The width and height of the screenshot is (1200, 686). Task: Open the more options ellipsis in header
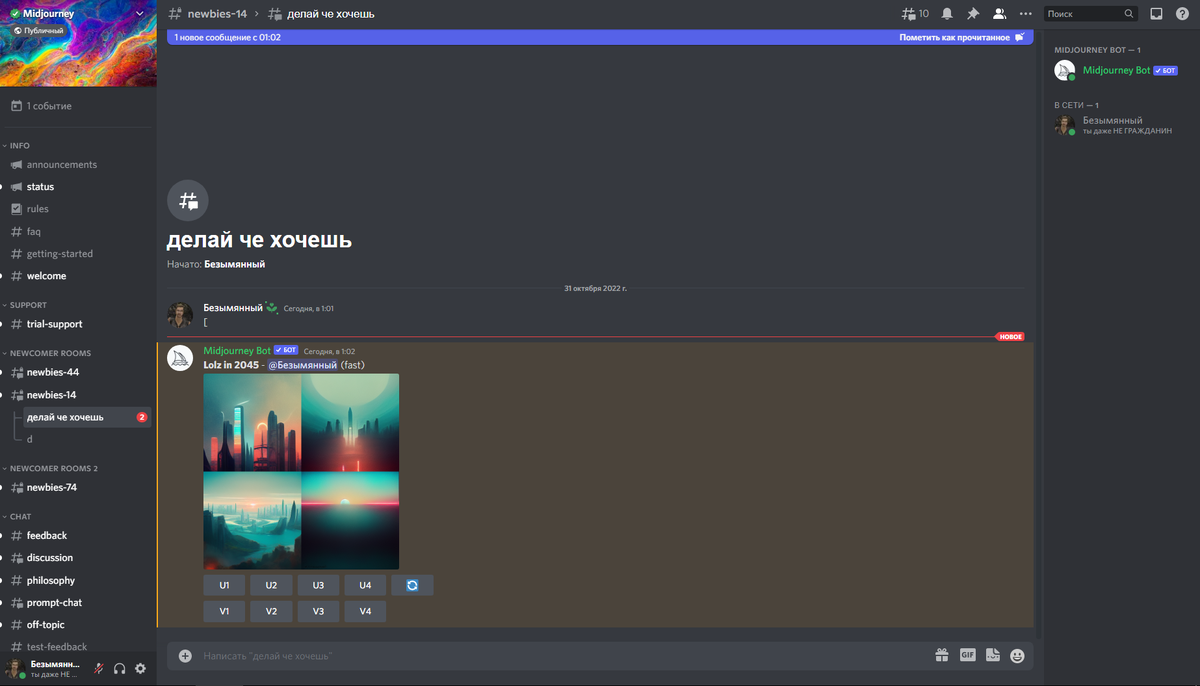click(1025, 14)
